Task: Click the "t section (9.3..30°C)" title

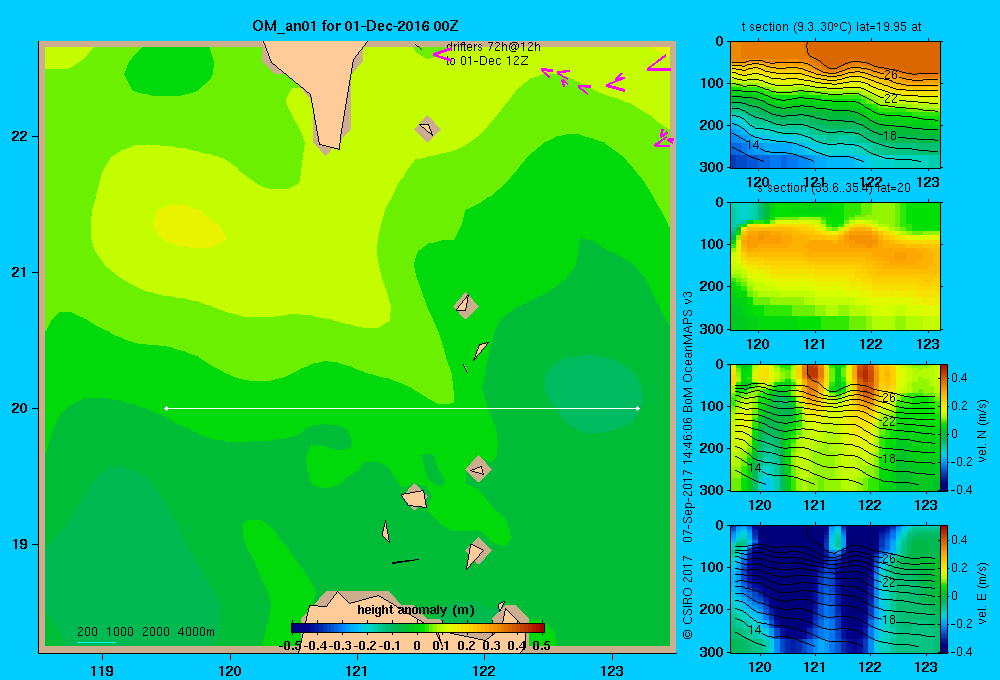Action: tap(796, 27)
